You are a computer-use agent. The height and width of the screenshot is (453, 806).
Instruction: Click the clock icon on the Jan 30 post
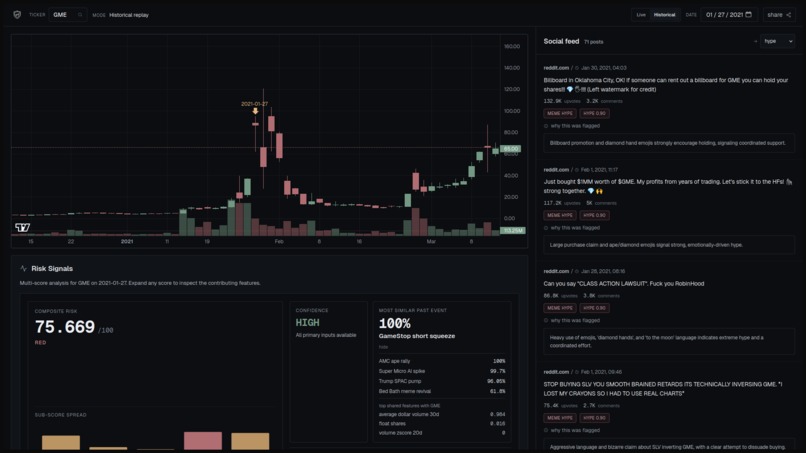[x=577, y=68]
